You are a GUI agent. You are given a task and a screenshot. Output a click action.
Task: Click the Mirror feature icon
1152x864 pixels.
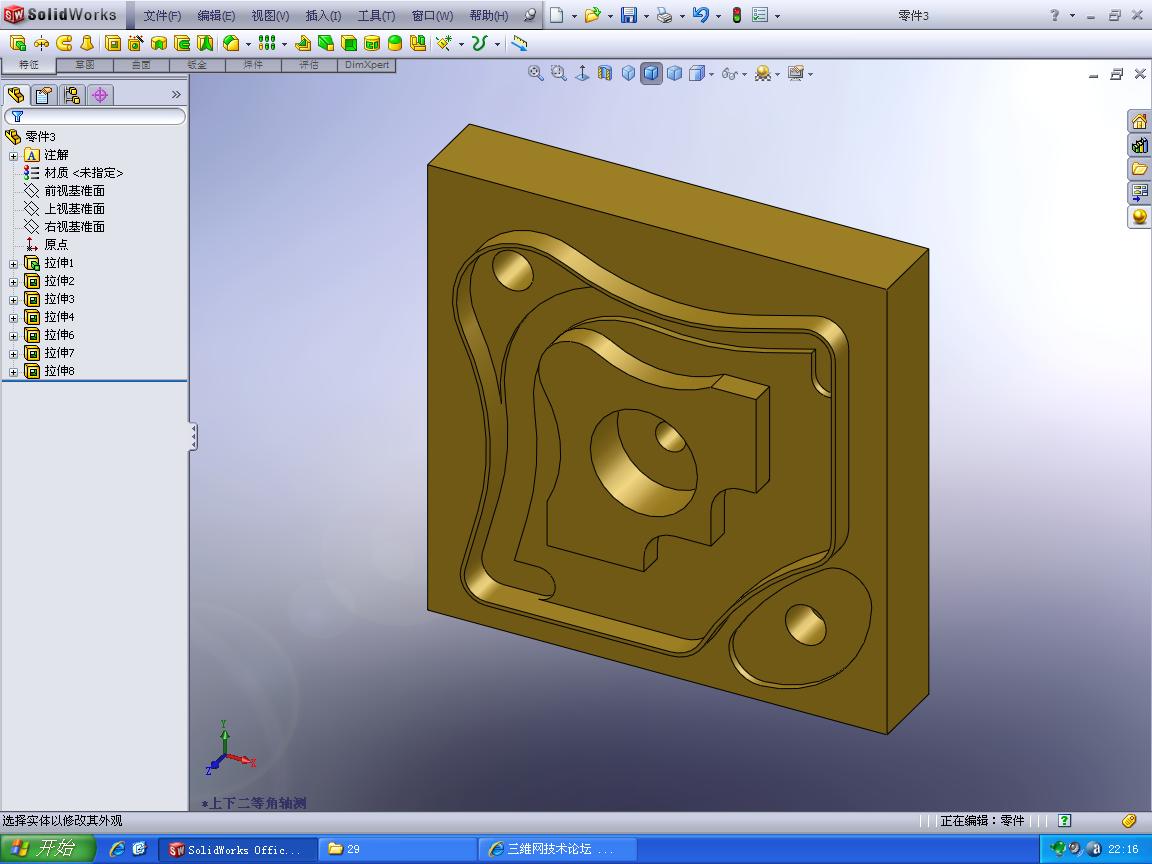(418, 43)
